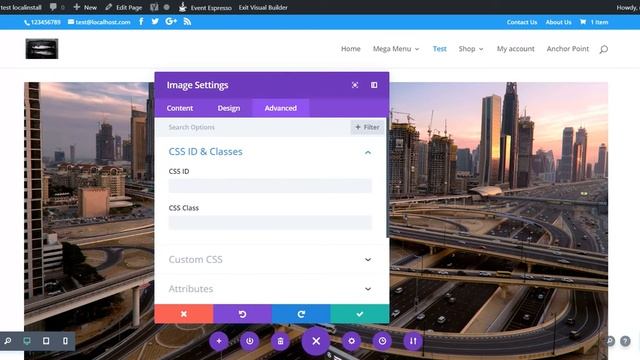The height and width of the screenshot is (360, 640).
Task: Click the CSS ID input field
Action: 270,186
